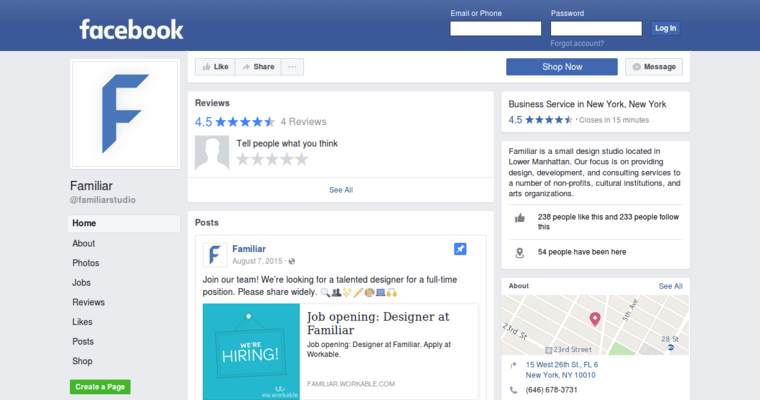Screen dimensions: 760x400
Task: Click the Shop Now button
Action: tap(561, 67)
